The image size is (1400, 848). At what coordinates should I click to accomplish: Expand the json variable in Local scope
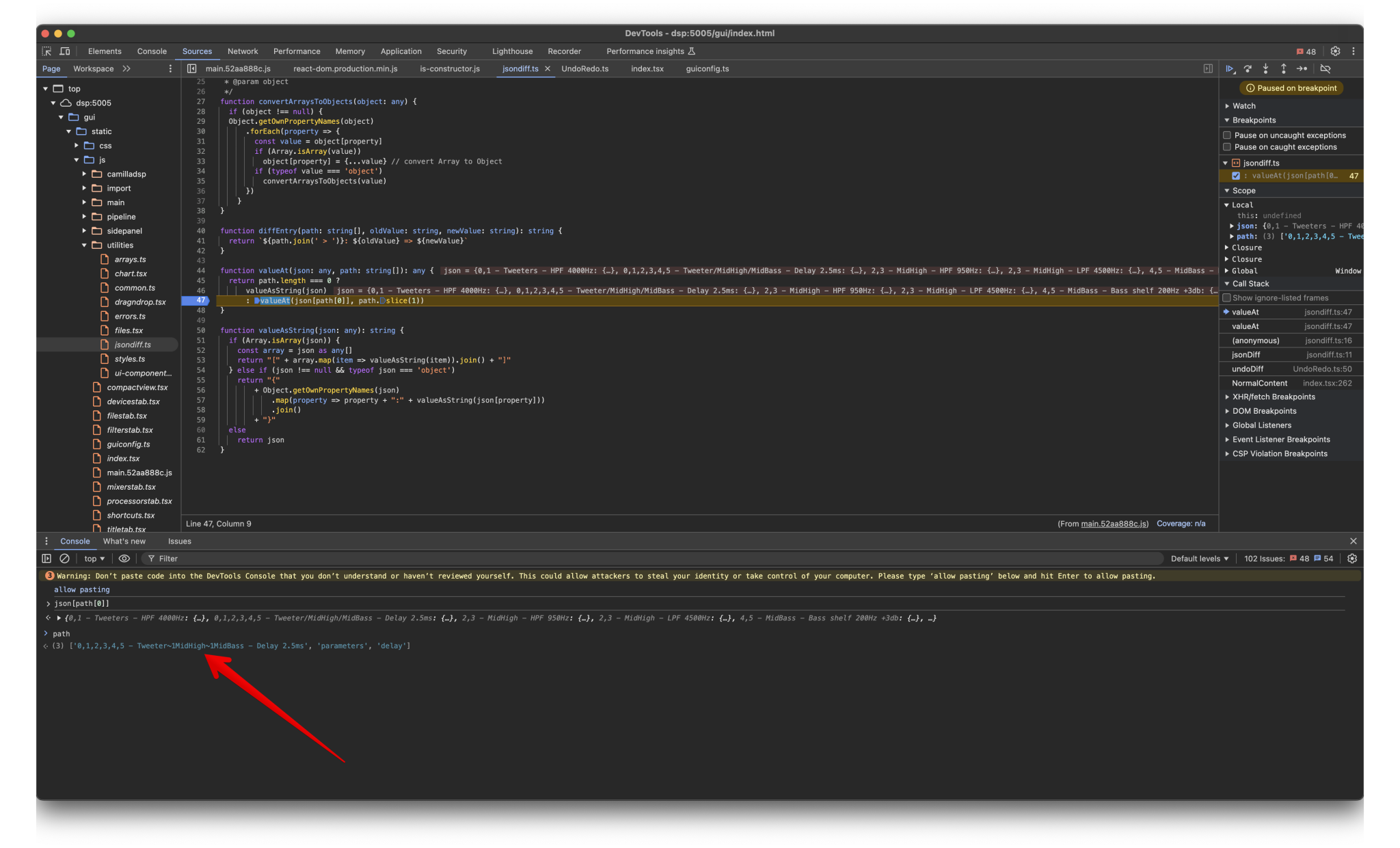coord(1232,226)
